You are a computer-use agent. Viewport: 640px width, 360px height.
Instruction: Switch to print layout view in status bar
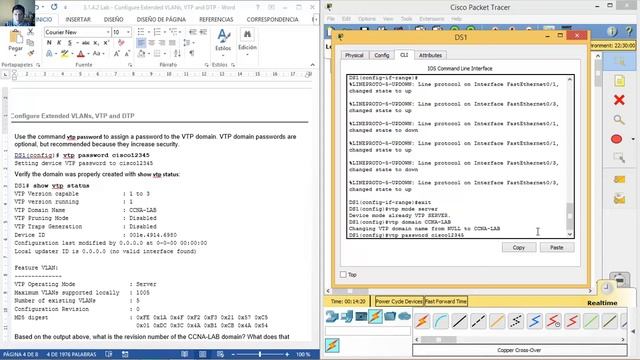click(202, 354)
